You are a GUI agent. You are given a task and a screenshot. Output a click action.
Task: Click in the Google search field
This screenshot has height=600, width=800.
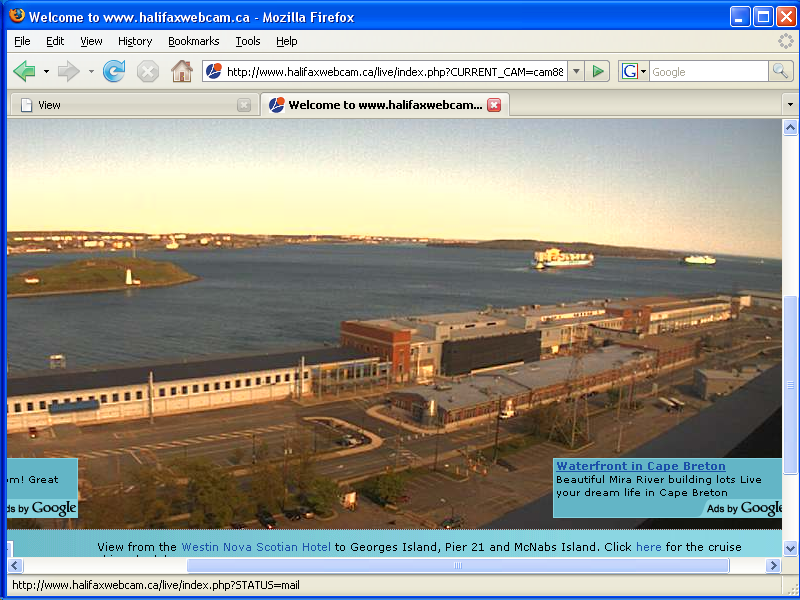707,71
